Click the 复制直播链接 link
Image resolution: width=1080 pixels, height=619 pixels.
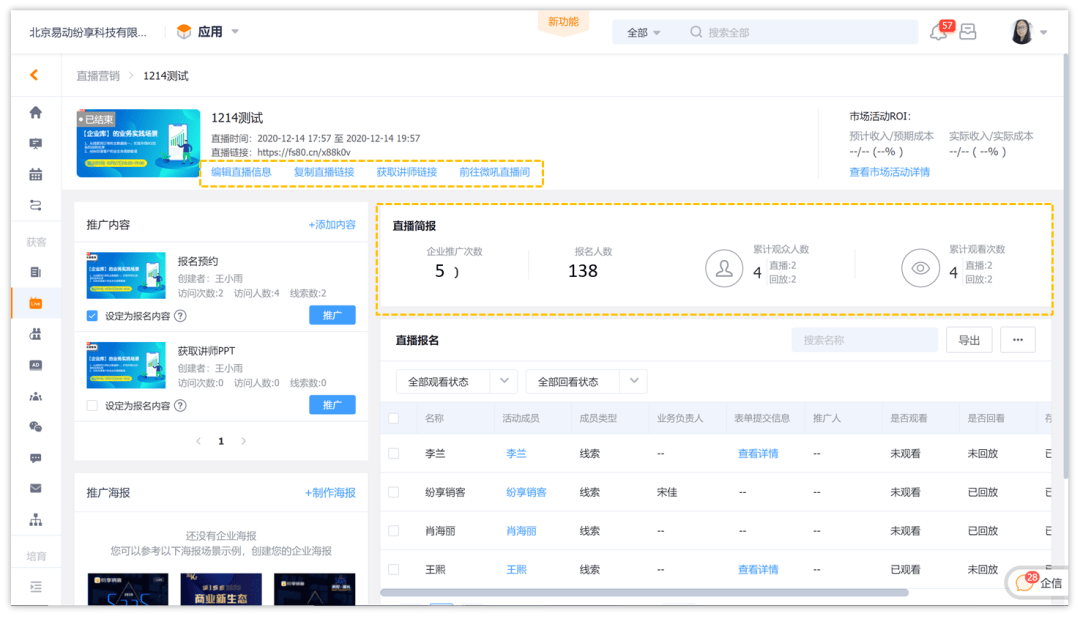tap(324, 171)
